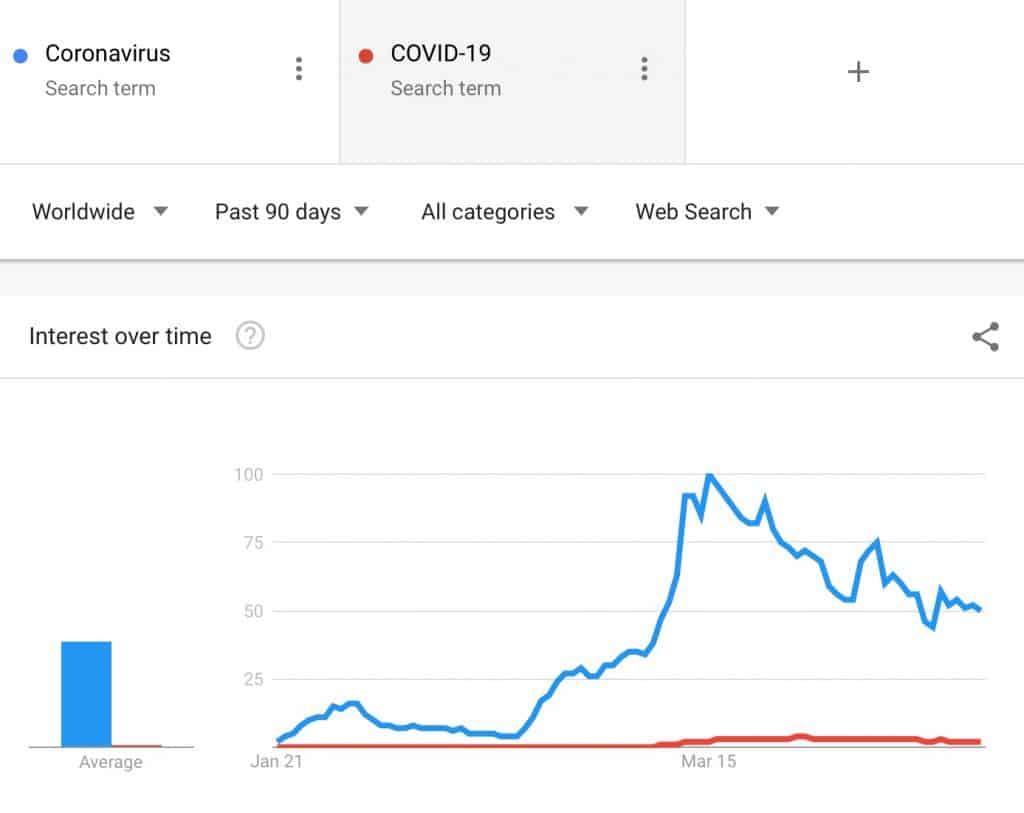Screen dimensions: 1024x813
Task: Open the Web Search type dropdown
Action: click(707, 212)
